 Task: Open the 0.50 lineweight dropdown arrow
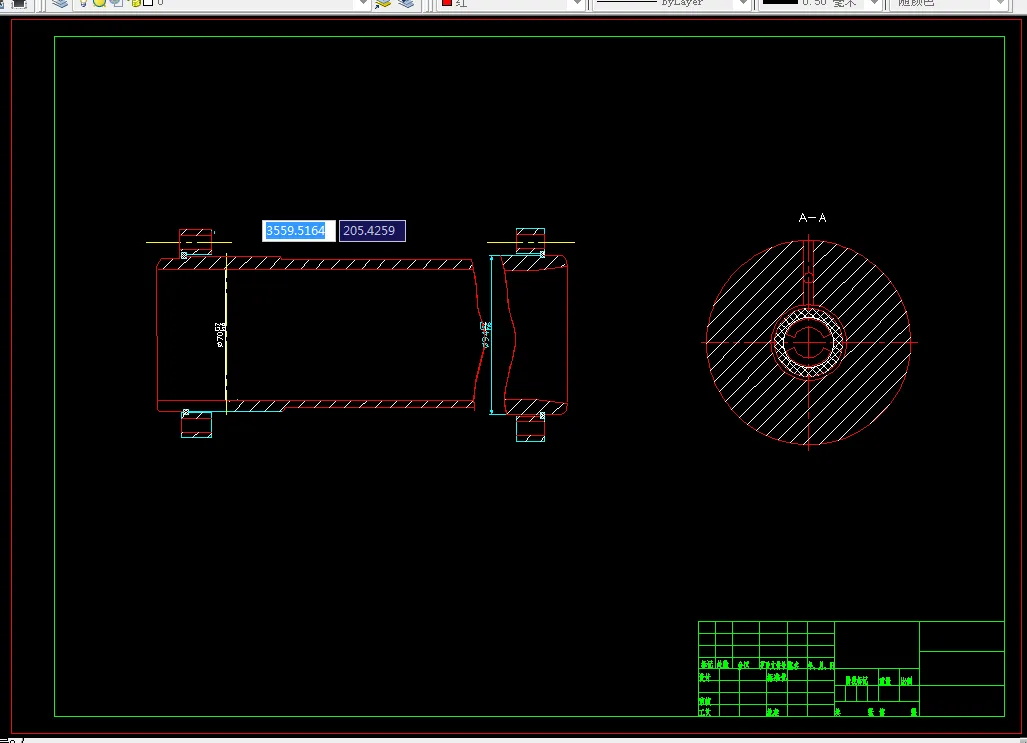click(x=874, y=3)
